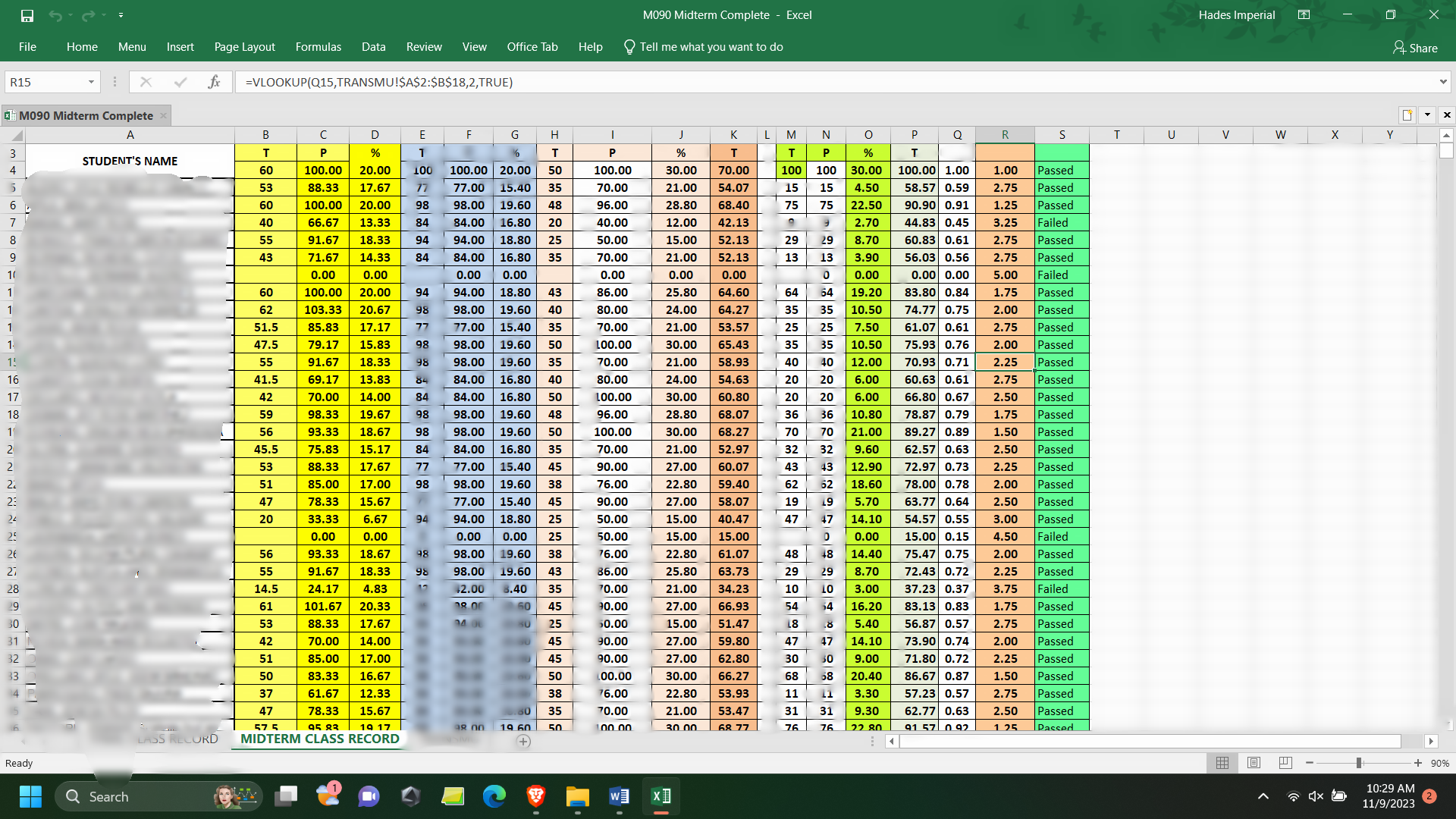Click the Save icon in quick access toolbar
Screen dimensions: 1456x819
(x=27, y=15)
